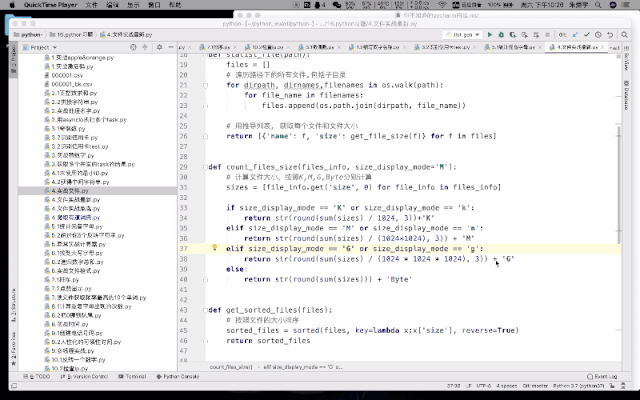
Task: Run with coverage icon in toolbar
Action: tap(513, 35)
